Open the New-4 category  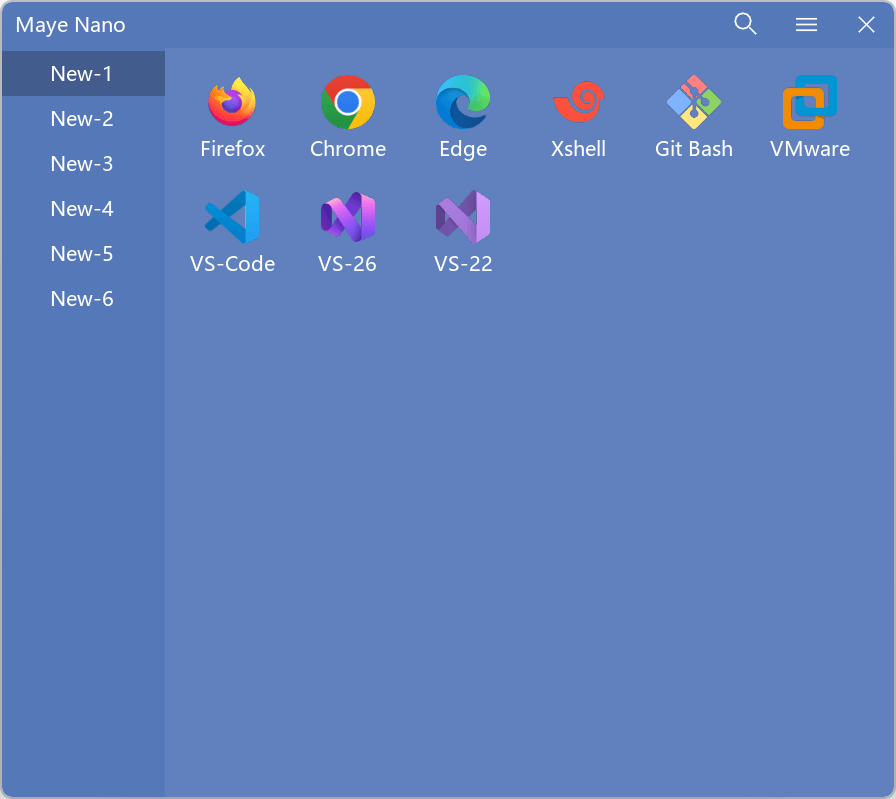coord(82,209)
